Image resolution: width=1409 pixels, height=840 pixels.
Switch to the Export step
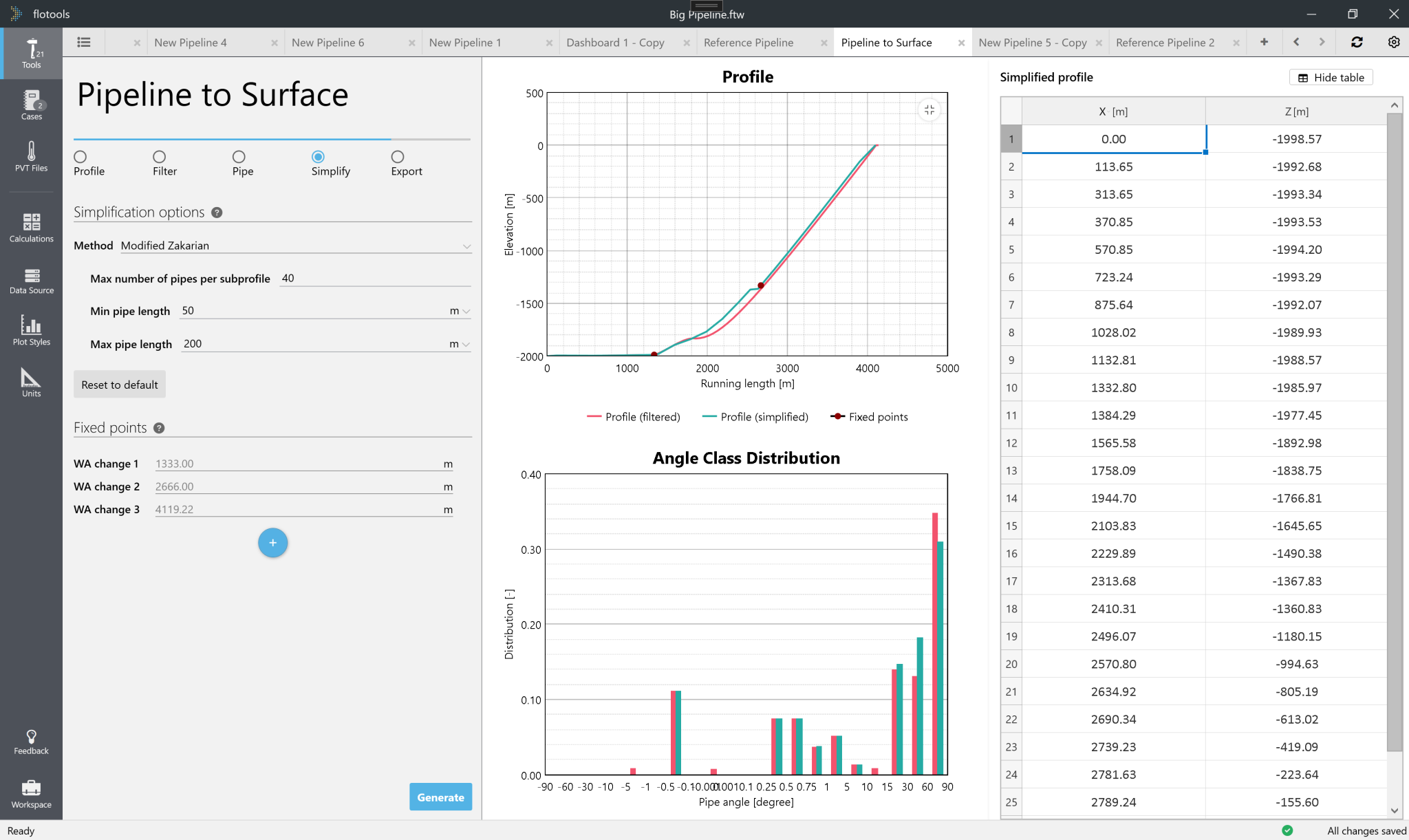point(396,156)
